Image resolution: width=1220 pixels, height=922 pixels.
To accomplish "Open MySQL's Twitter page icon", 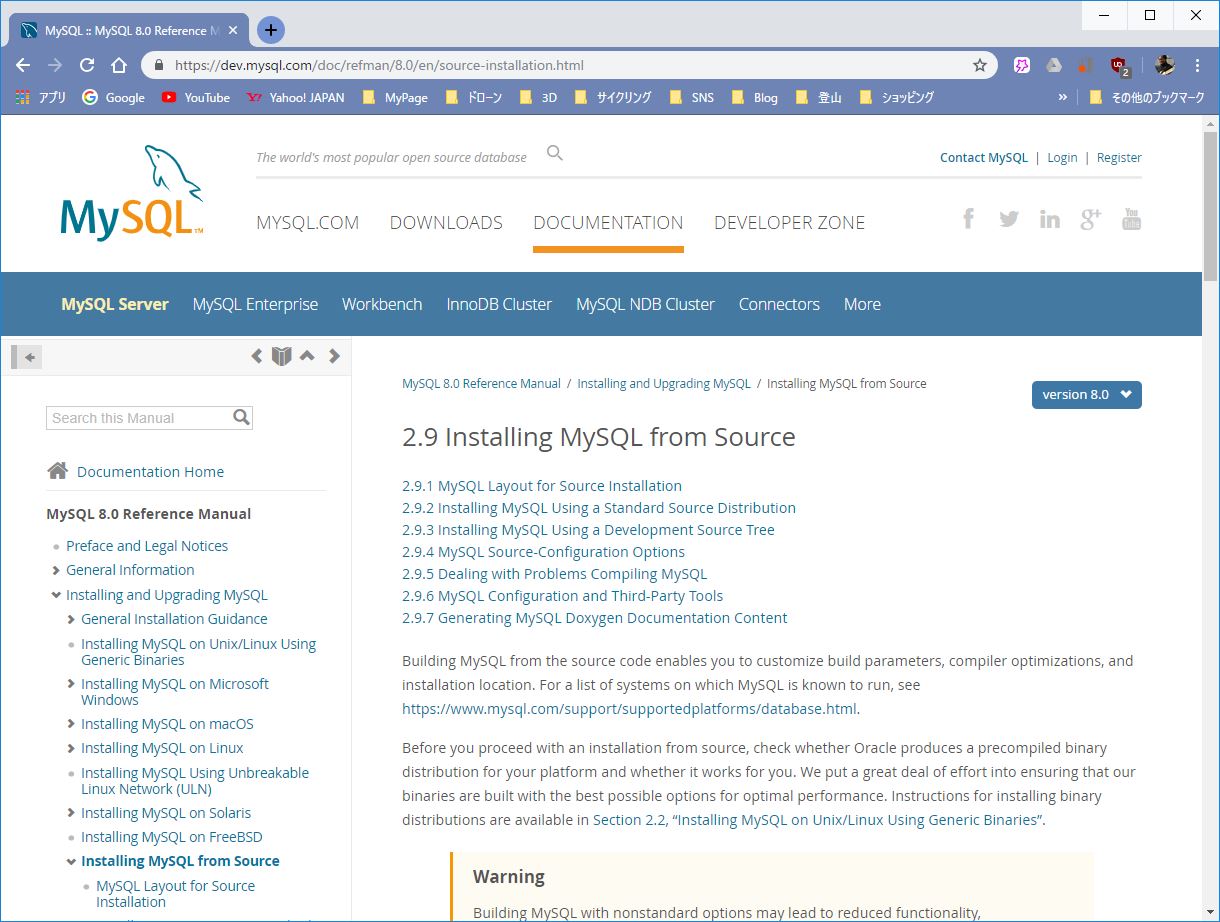I will [1009, 219].
